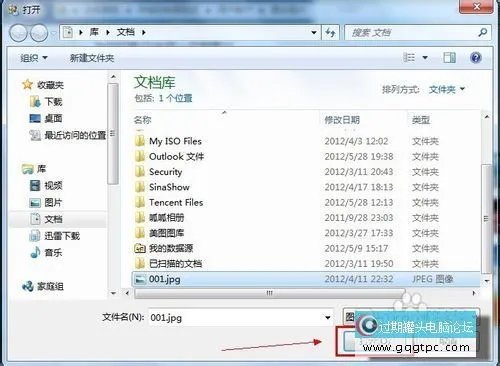This screenshot has width=500, height=366.
Task: Open the file name combo box dropdown arrow
Action: [328, 318]
